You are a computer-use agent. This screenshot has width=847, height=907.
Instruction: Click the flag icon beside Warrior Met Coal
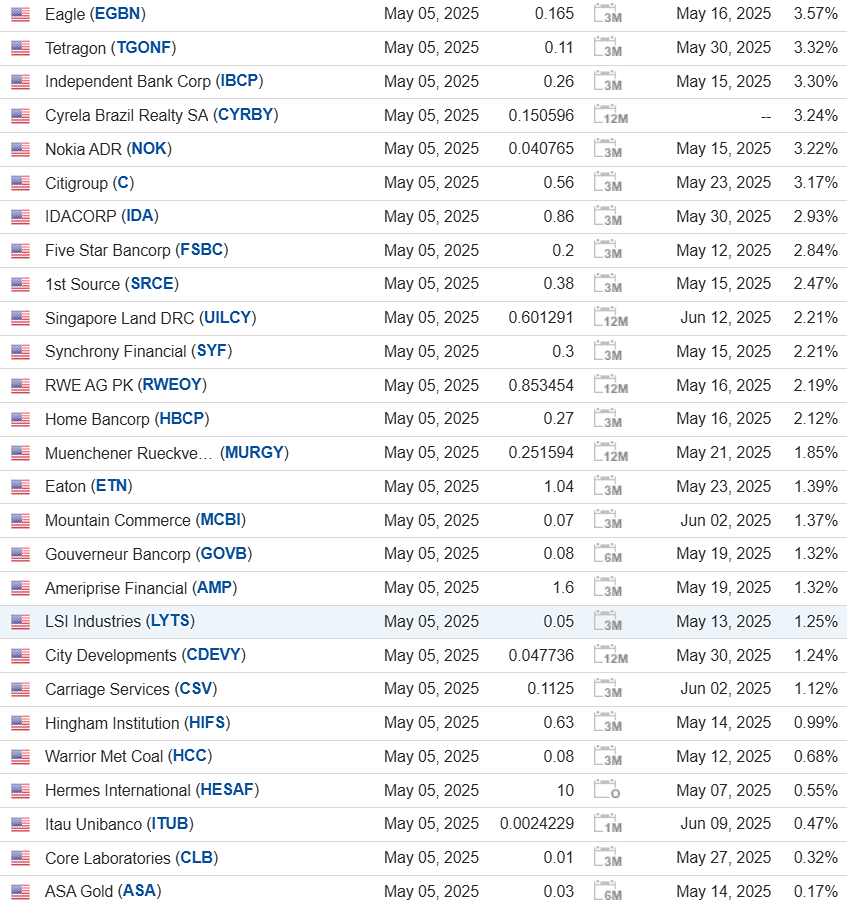pos(20,757)
